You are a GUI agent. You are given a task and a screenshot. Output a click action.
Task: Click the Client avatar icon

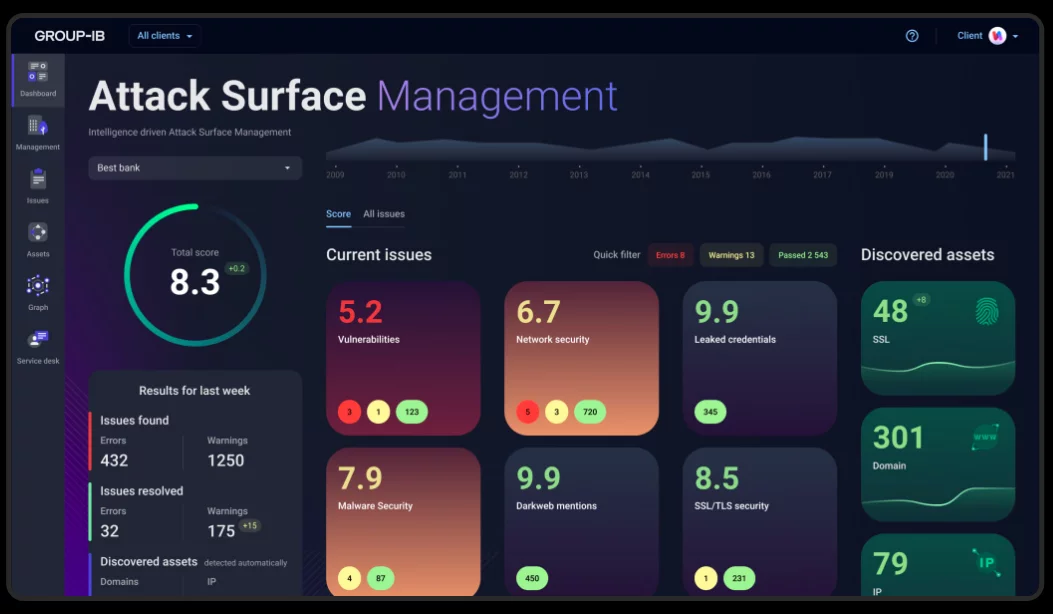coord(997,36)
